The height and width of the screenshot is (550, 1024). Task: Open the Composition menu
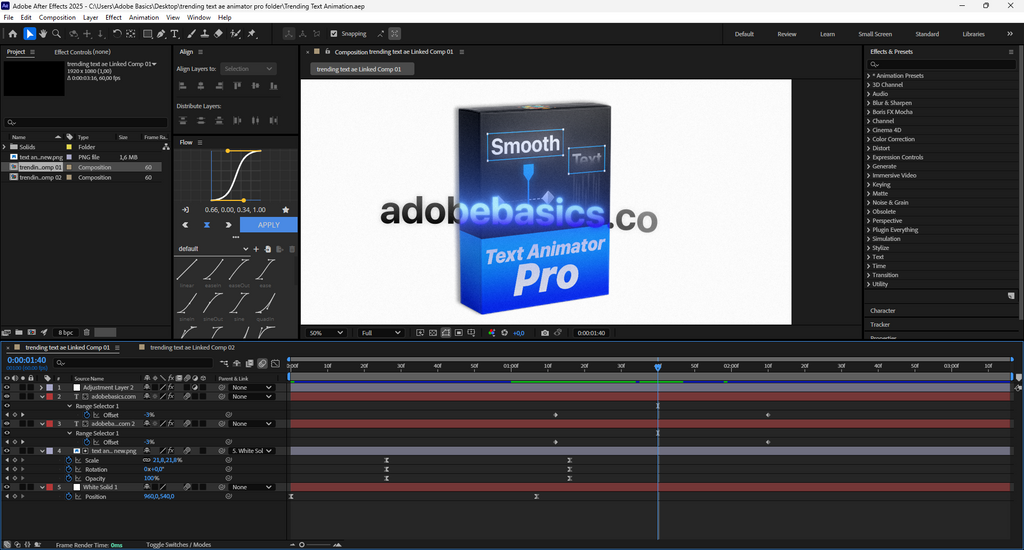57,17
